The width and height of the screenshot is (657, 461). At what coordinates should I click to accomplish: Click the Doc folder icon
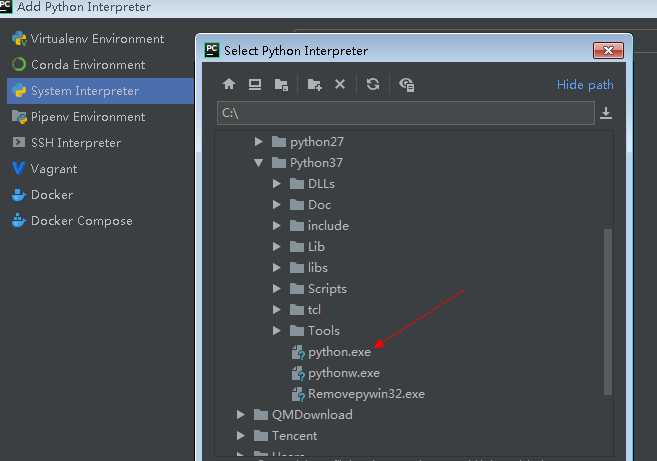[297, 205]
